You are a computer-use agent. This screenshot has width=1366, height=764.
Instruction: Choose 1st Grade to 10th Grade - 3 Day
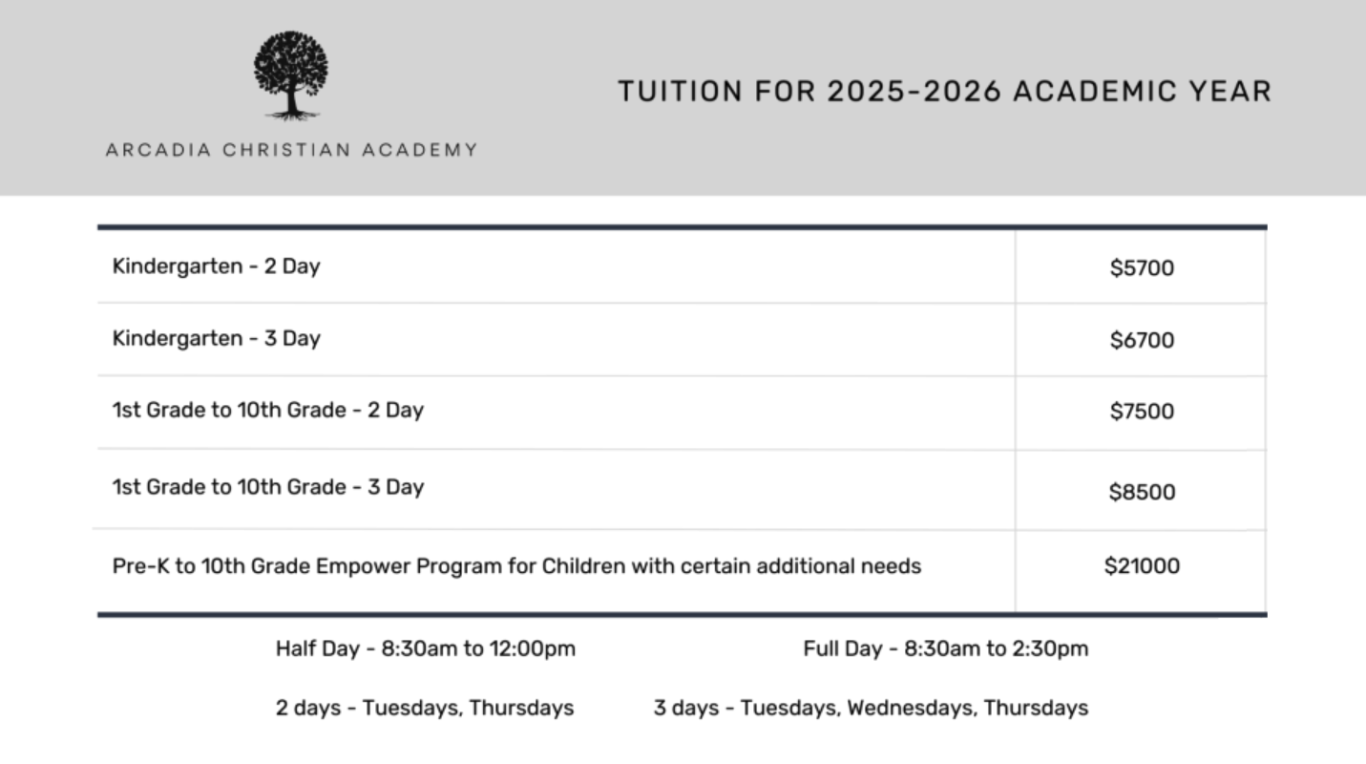click(x=268, y=487)
